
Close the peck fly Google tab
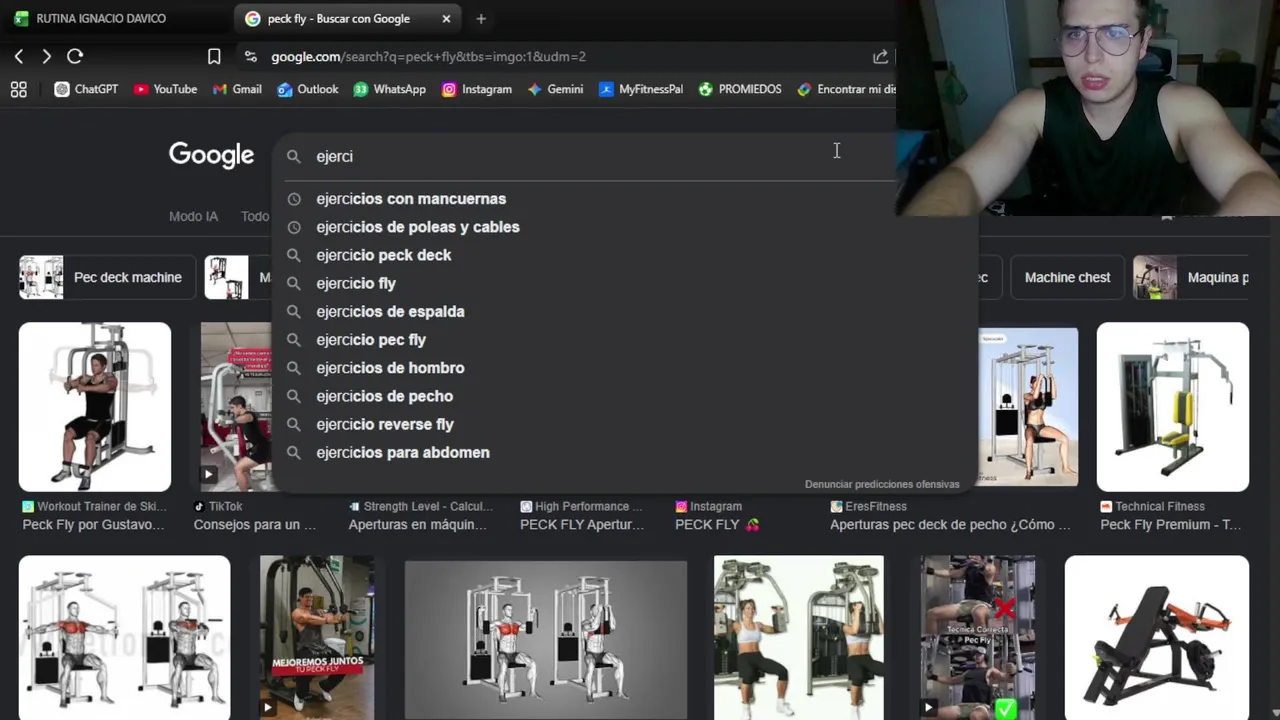point(446,19)
